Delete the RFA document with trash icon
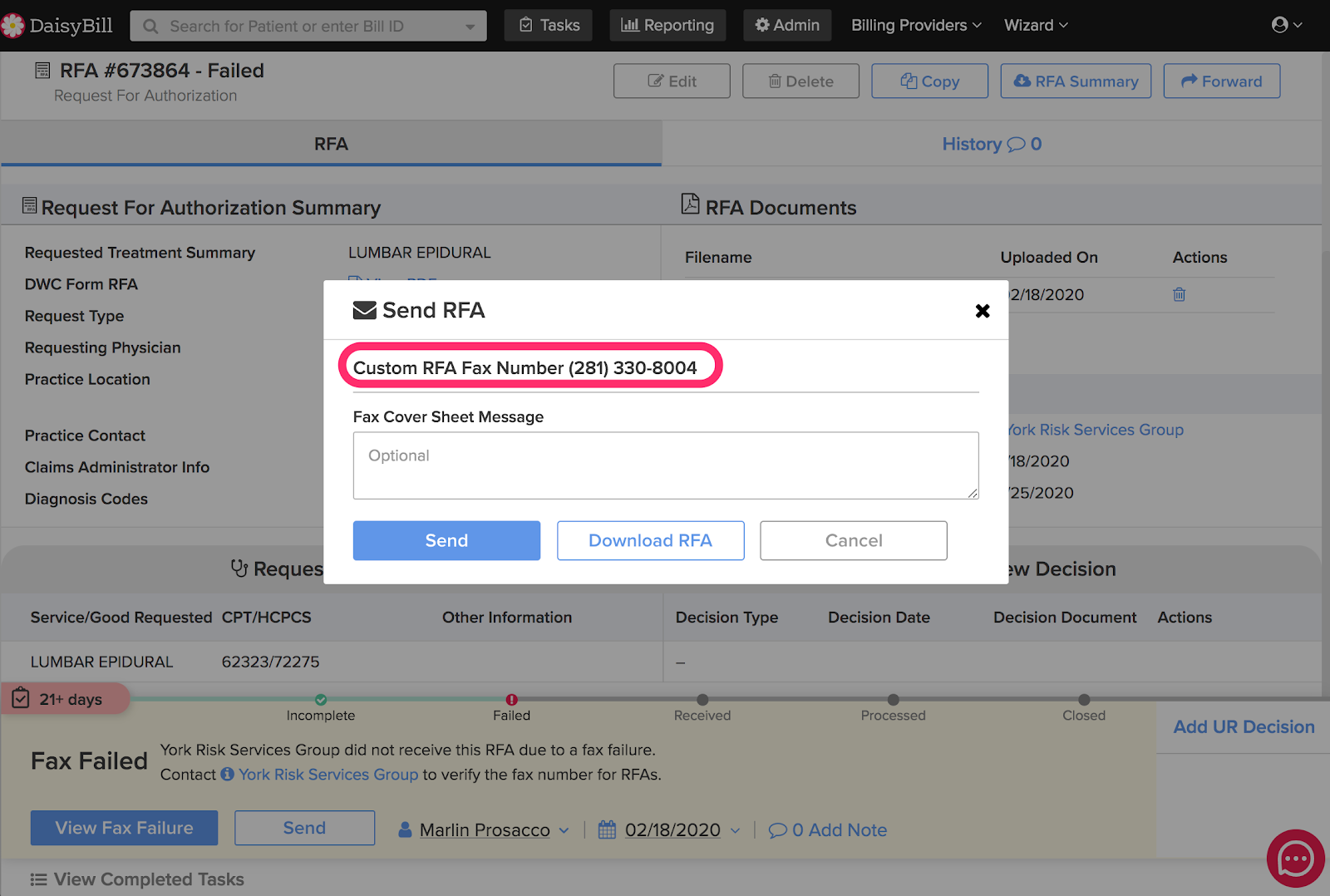This screenshot has height=896, width=1330. click(1179, 294)
